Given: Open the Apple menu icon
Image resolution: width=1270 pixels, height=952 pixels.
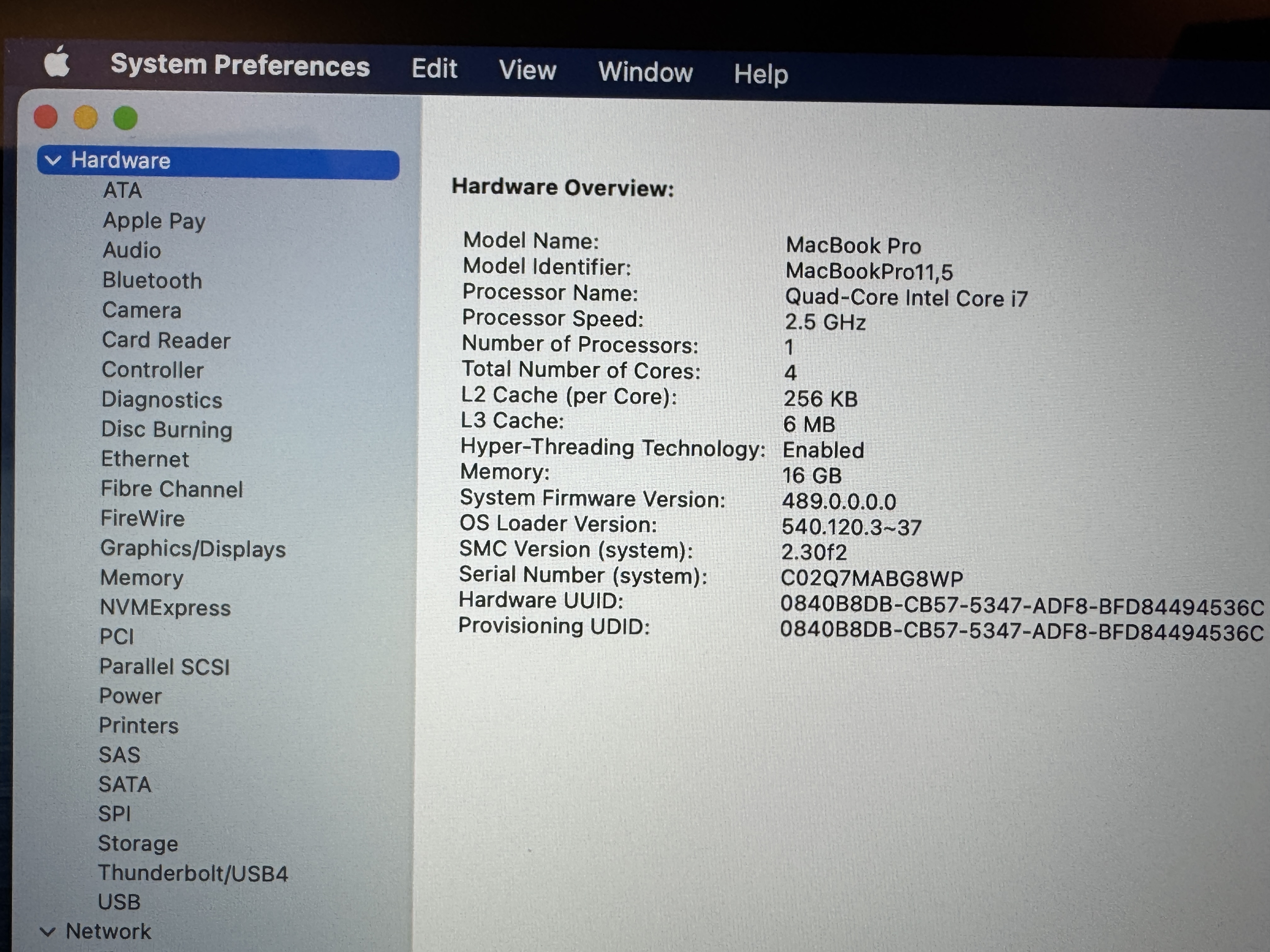Looking at the screenshot, I should point(57,62).
